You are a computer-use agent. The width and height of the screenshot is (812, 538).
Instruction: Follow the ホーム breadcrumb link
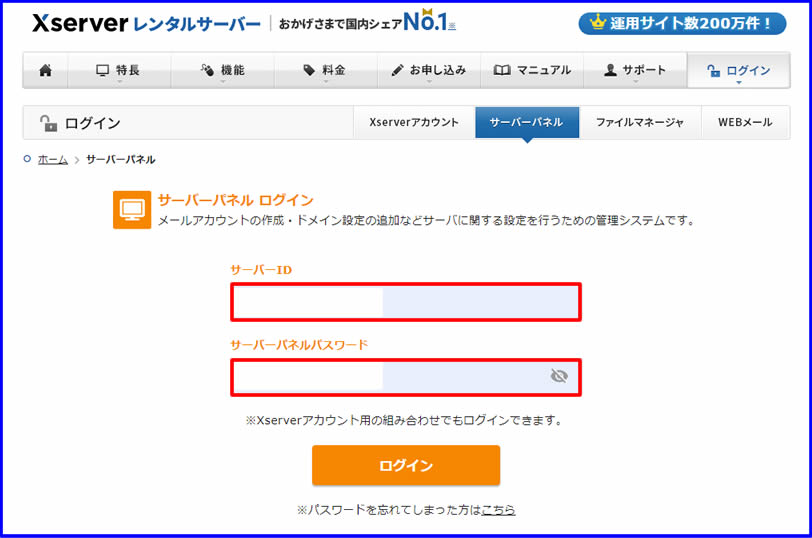53,159
